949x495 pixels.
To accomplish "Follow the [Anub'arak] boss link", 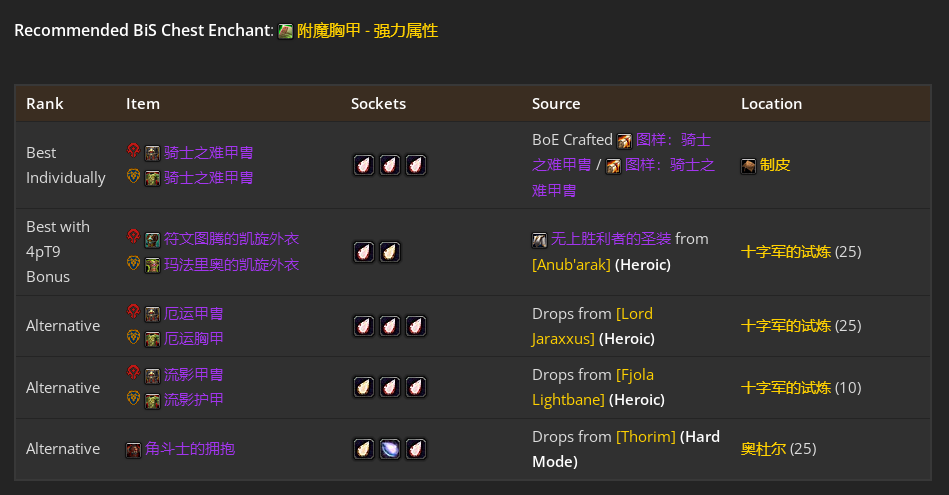I will point(571,264).
